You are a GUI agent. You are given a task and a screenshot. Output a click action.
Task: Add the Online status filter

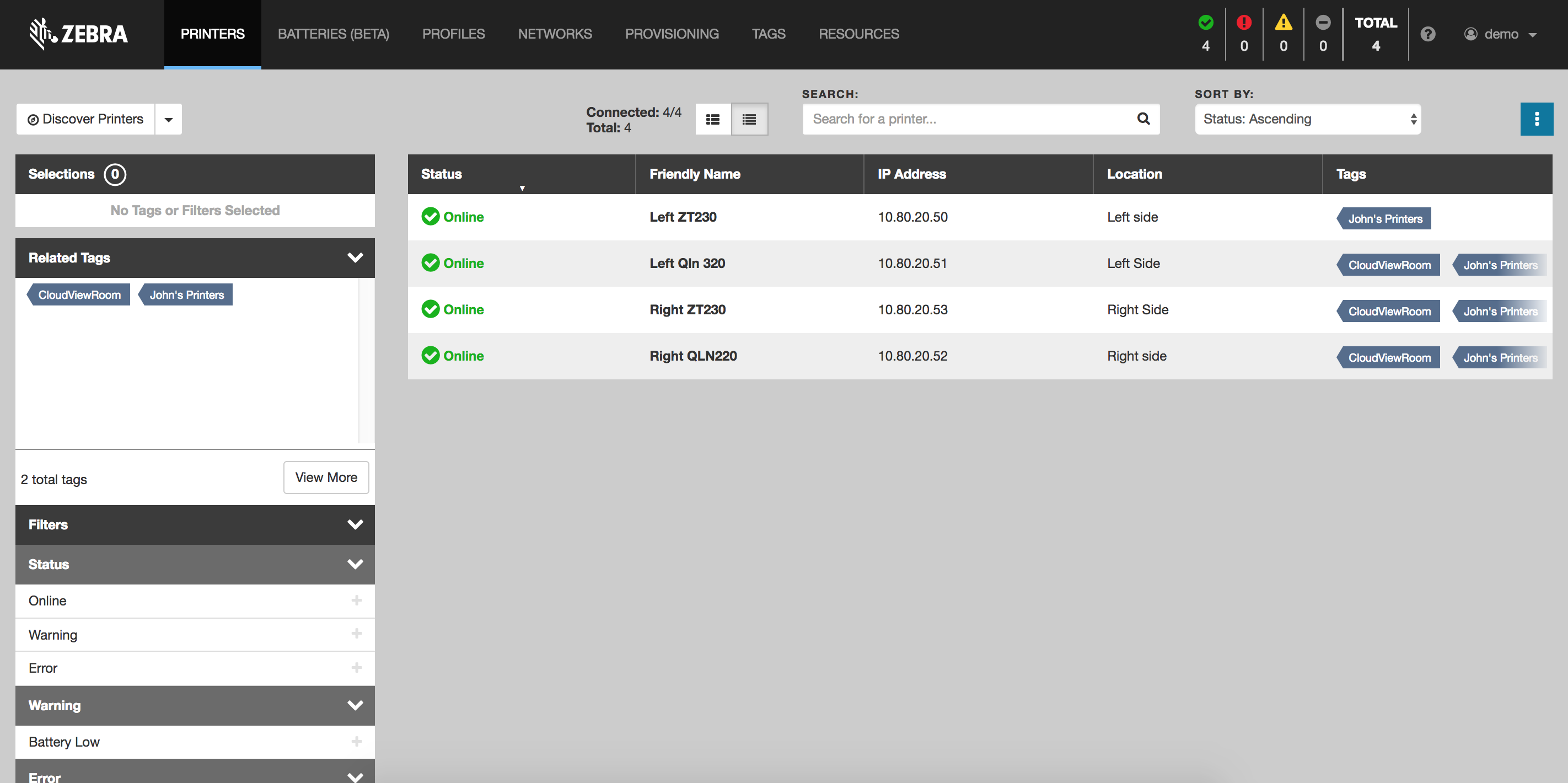(x=356, y=600)
